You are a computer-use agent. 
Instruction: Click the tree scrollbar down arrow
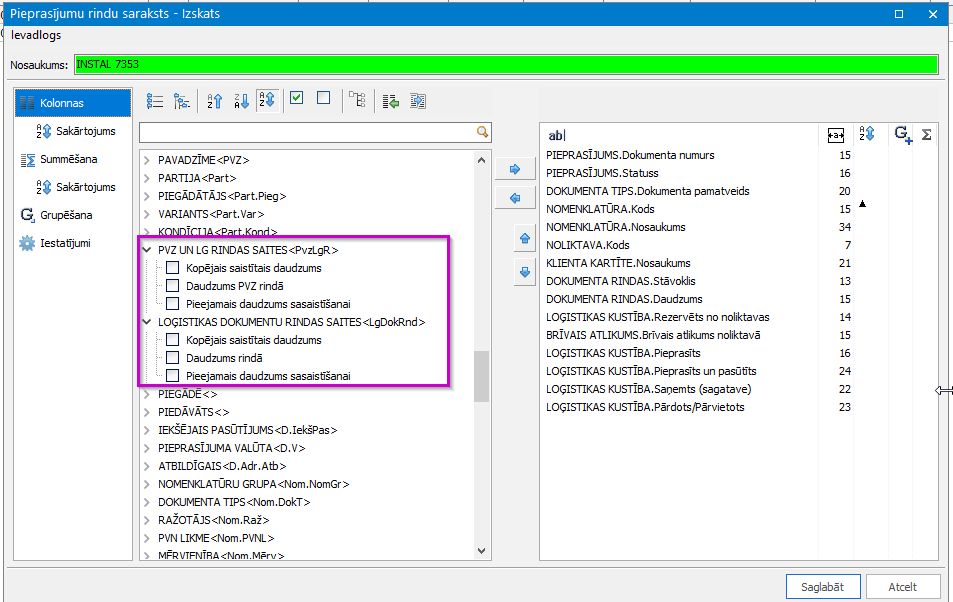click(x=481, y=551)
